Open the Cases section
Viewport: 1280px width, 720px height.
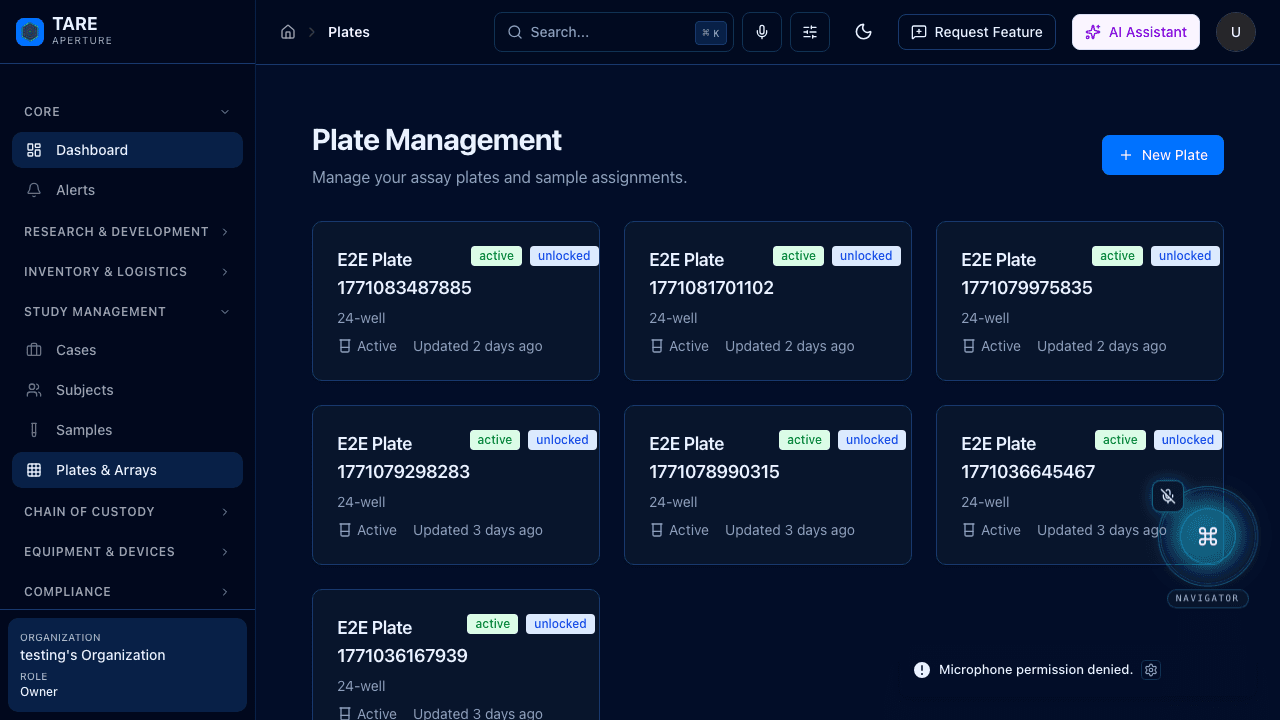tap(78, 349)
